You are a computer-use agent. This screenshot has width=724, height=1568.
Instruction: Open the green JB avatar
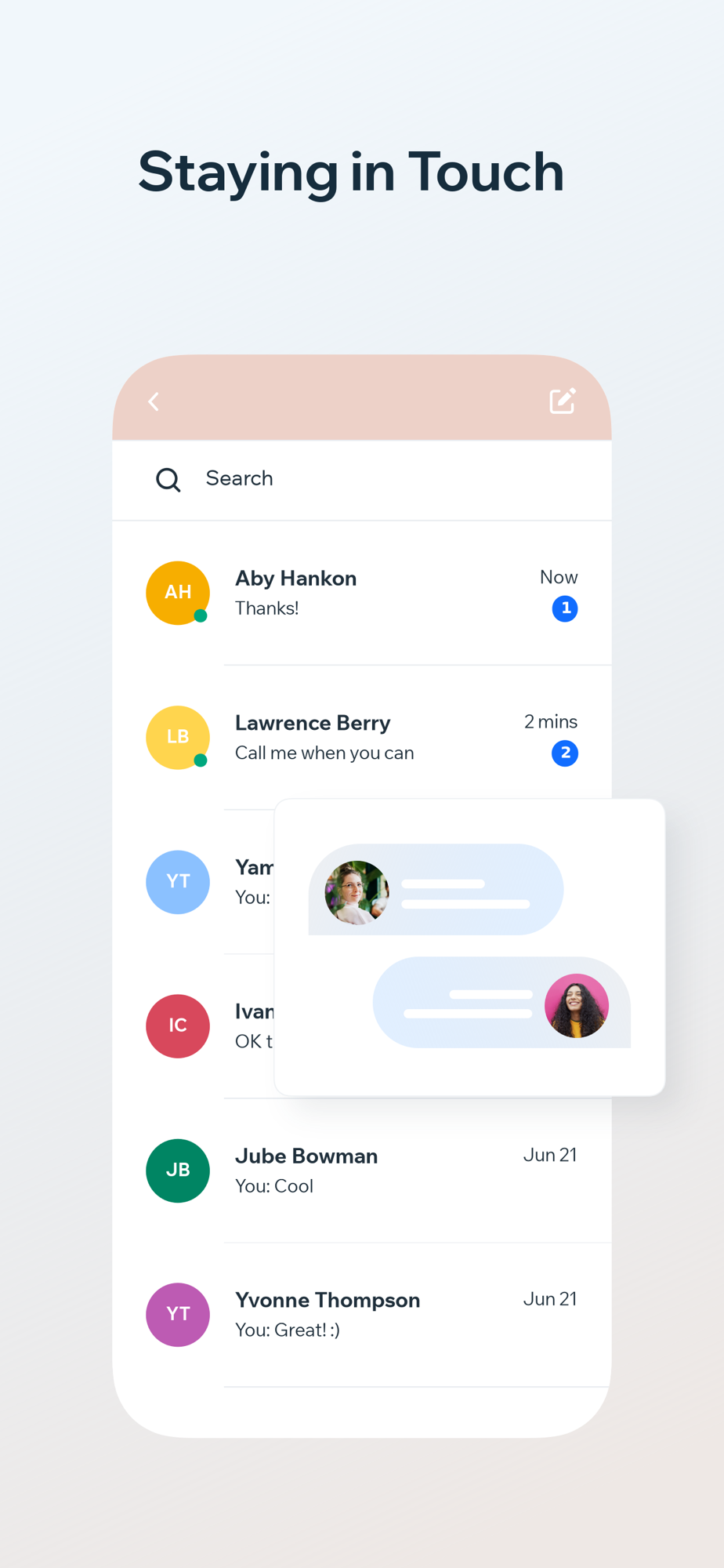178,1170
